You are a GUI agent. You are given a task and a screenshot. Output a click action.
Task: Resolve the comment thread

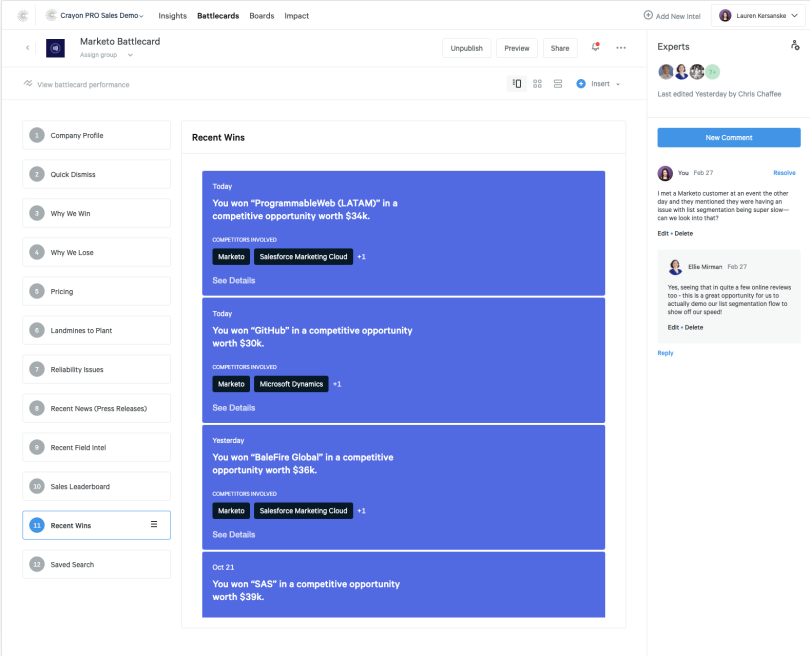[x=784, y=173]
